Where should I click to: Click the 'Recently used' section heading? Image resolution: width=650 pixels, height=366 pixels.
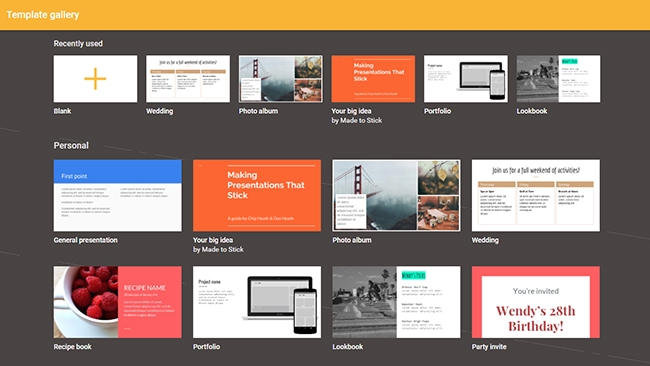(x=78, y=44)
